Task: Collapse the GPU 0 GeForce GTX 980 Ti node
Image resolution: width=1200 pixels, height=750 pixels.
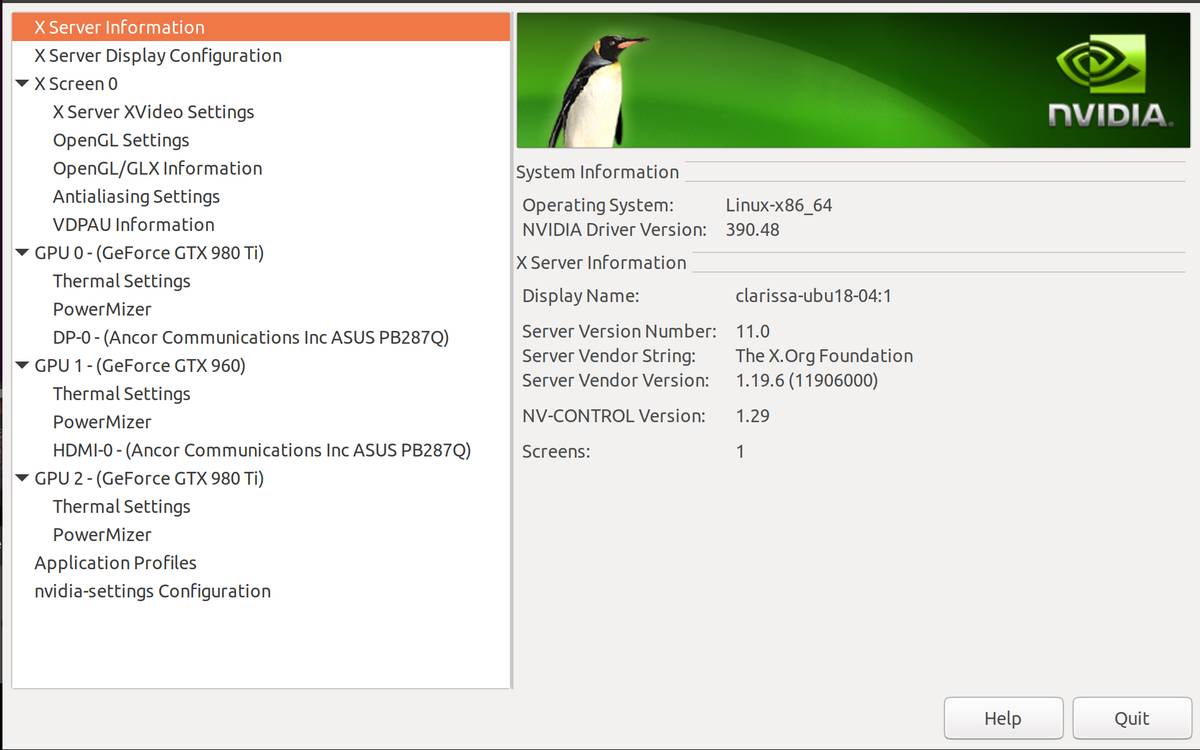Action: point(23,253)
